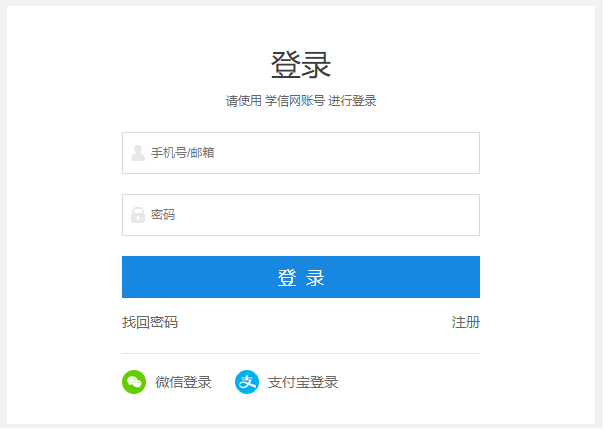Open the 找回密码 link
The image size is (604, 430).
[x=150, y=322]
